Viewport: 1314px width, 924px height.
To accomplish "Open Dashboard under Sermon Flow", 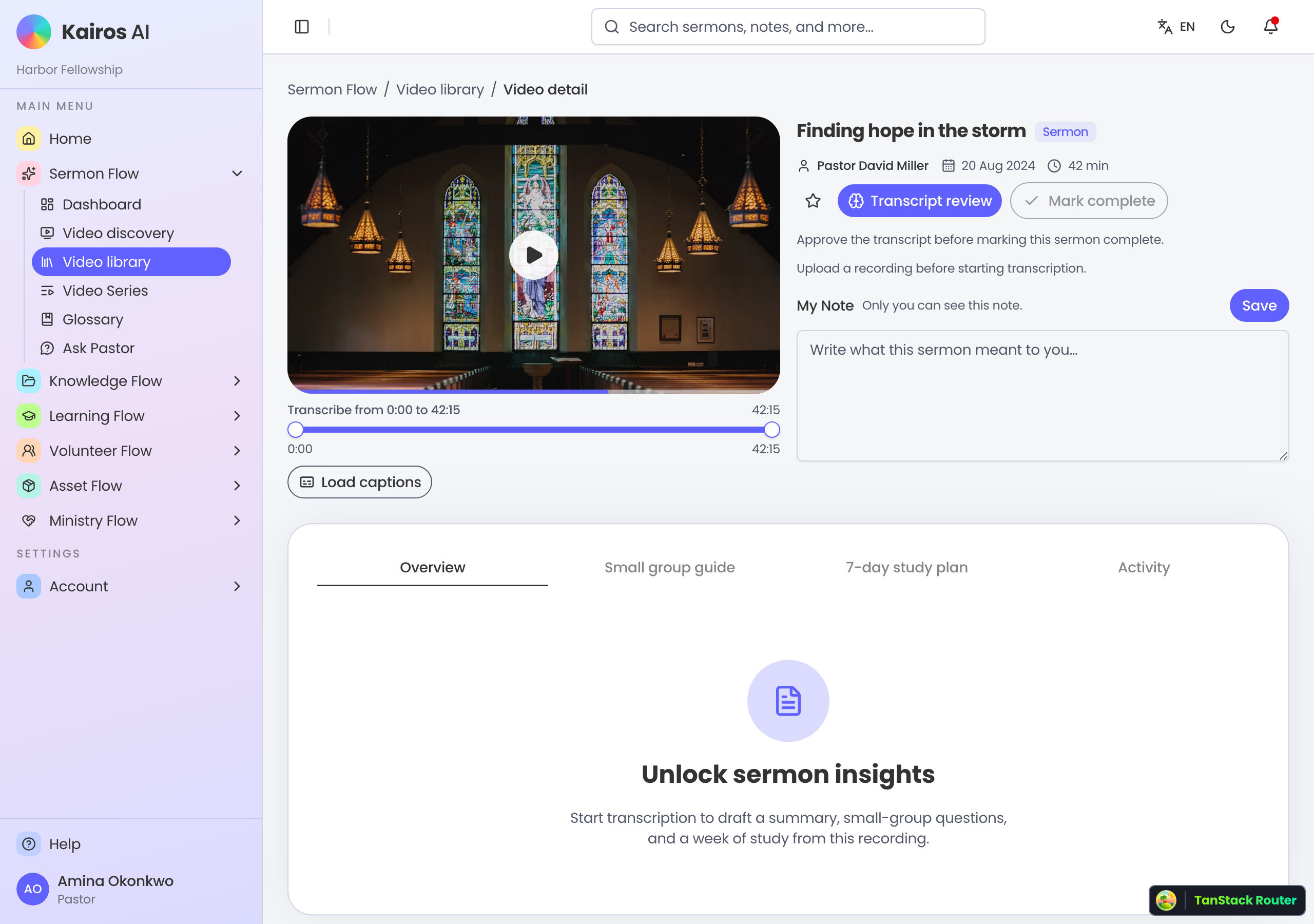I will coord(131,204).
